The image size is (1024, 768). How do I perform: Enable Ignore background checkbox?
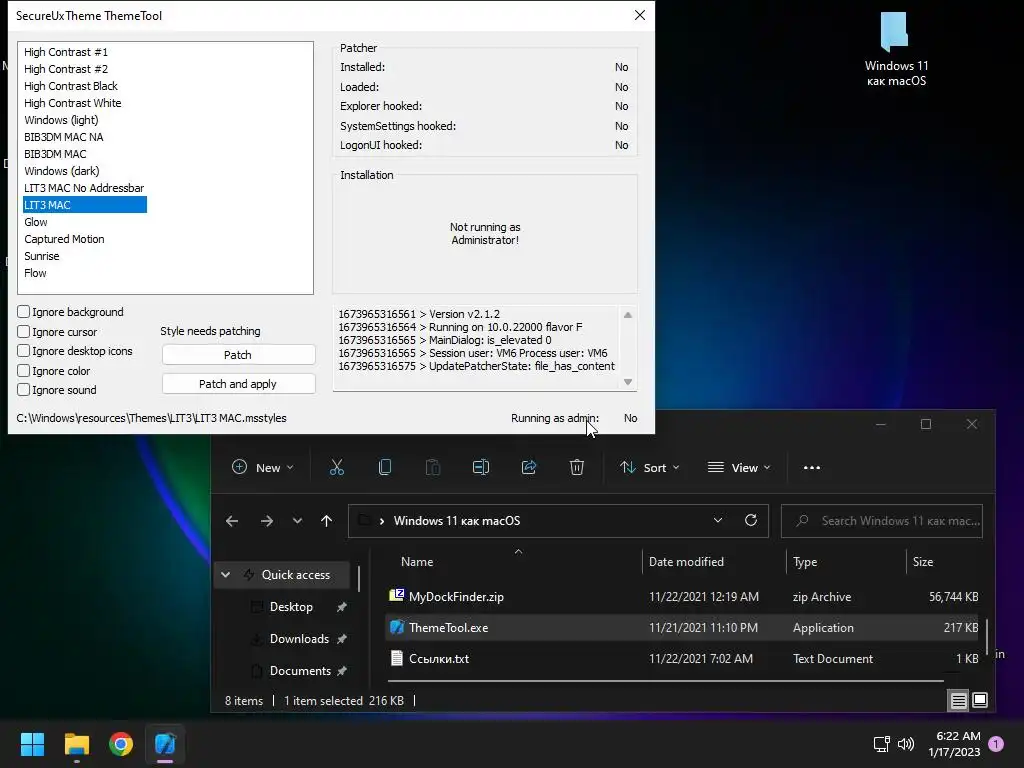24,312
